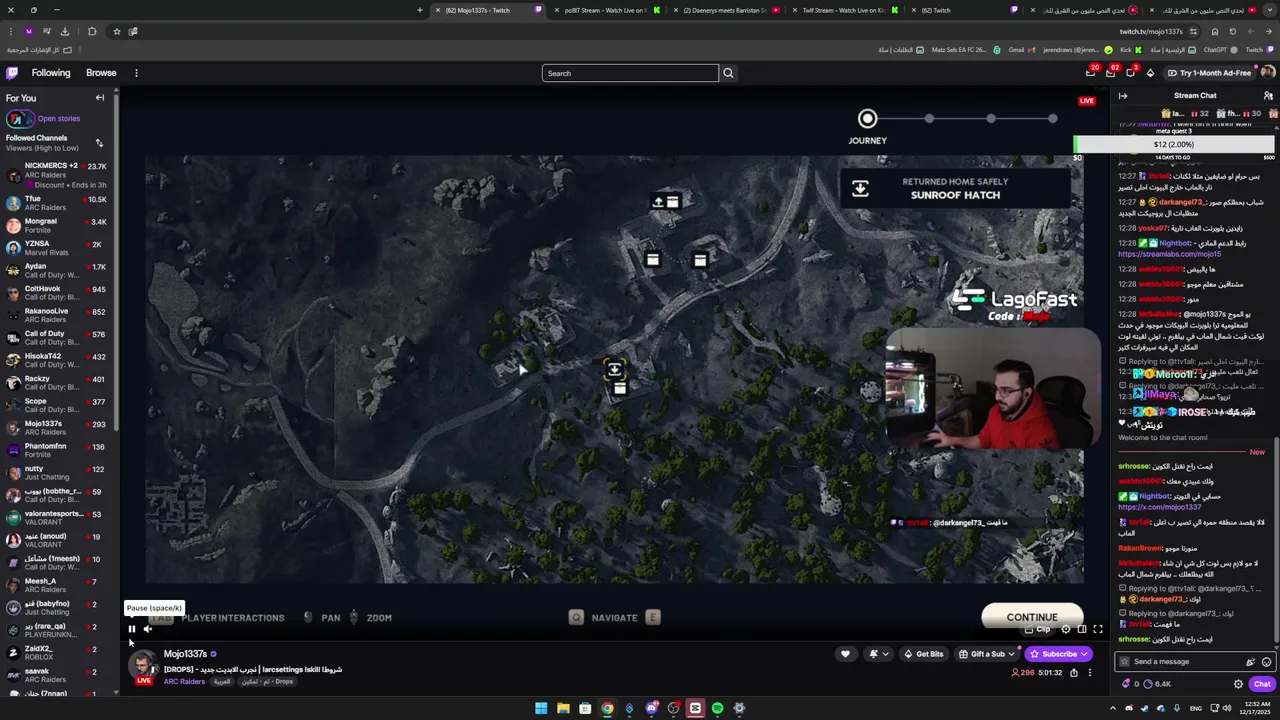Image resolution: width=1280 pixels, height=720 pixels.
Task: Create a clip with Clip button
Action: pyautogui.click(x=1040, y=629)
